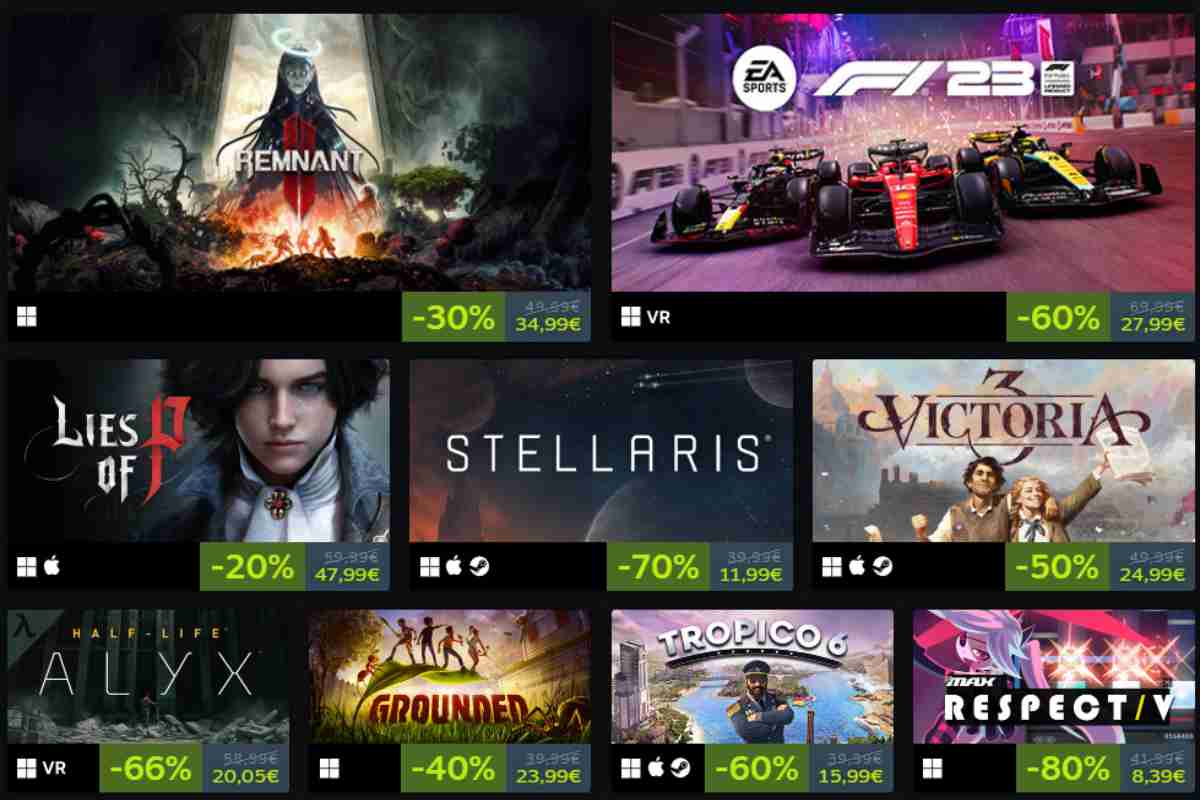Image resolution: width=1200 pixels, height=800 pixels.
Task: Click the VR label under Half-Life Alyx
Action: tap(54, 768)
